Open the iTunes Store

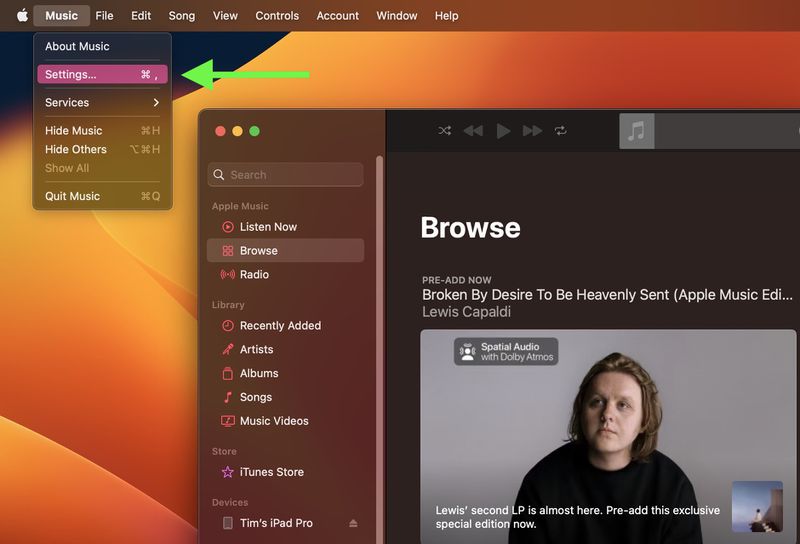pos(271,472)
